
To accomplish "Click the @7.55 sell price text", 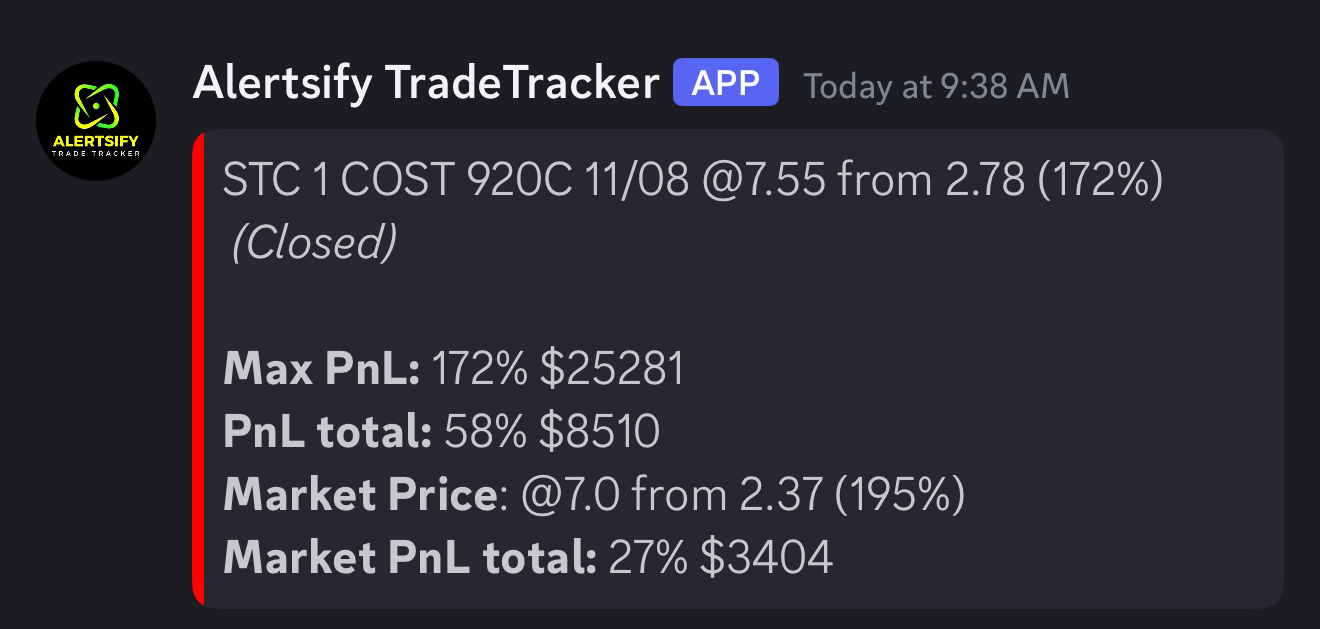I will (764, 181).
